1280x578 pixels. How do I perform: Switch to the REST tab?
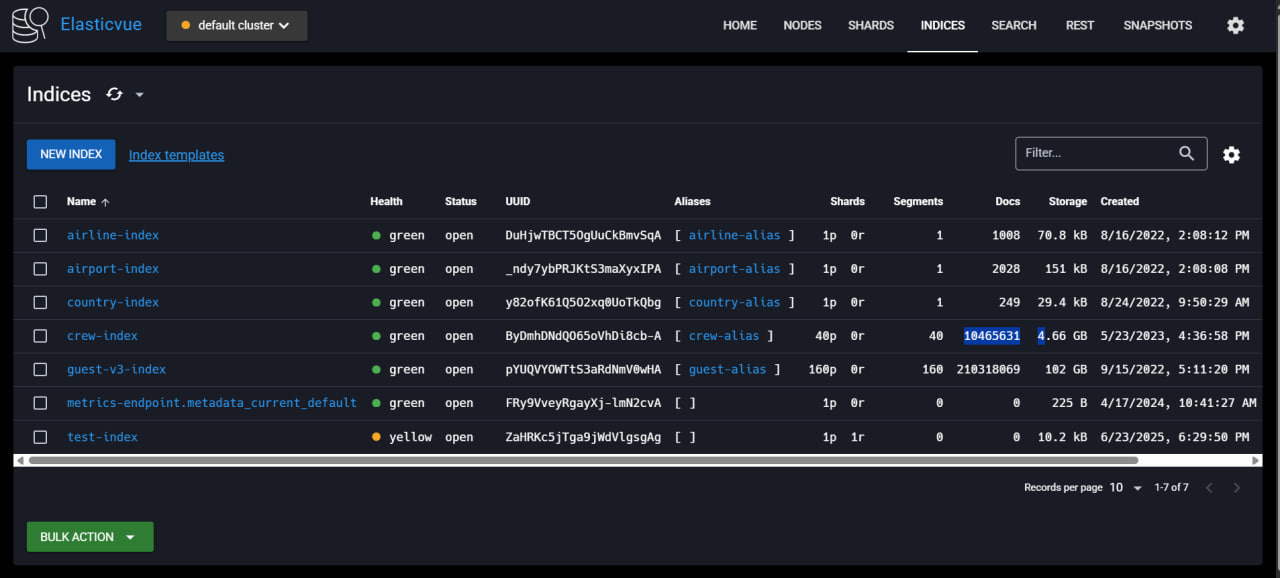click(x=1080, y=25)
